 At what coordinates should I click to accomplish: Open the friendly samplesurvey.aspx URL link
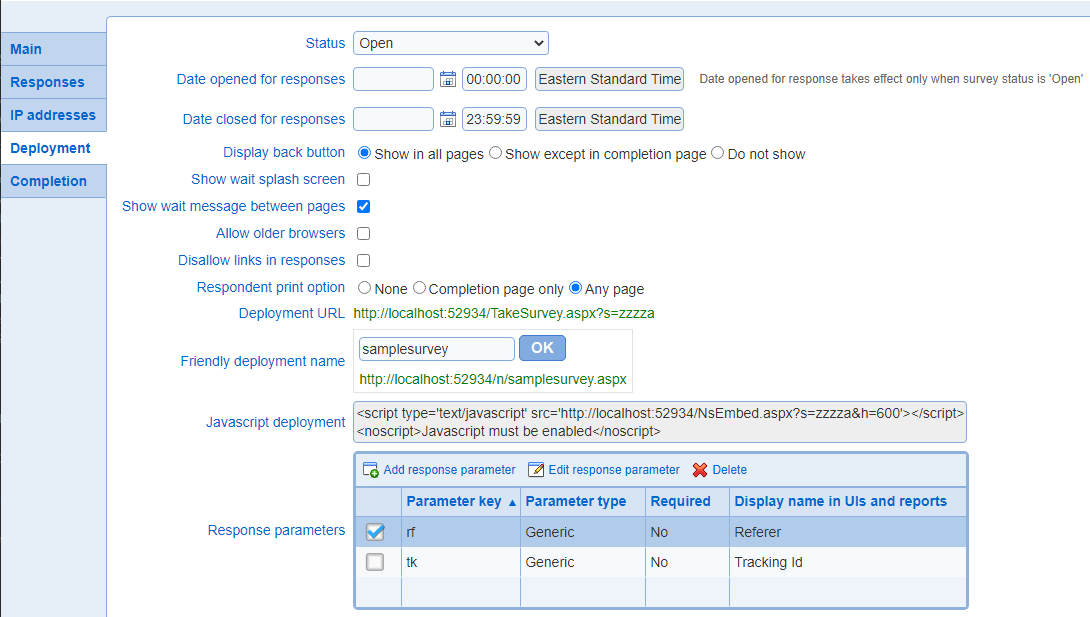[493, 379]
